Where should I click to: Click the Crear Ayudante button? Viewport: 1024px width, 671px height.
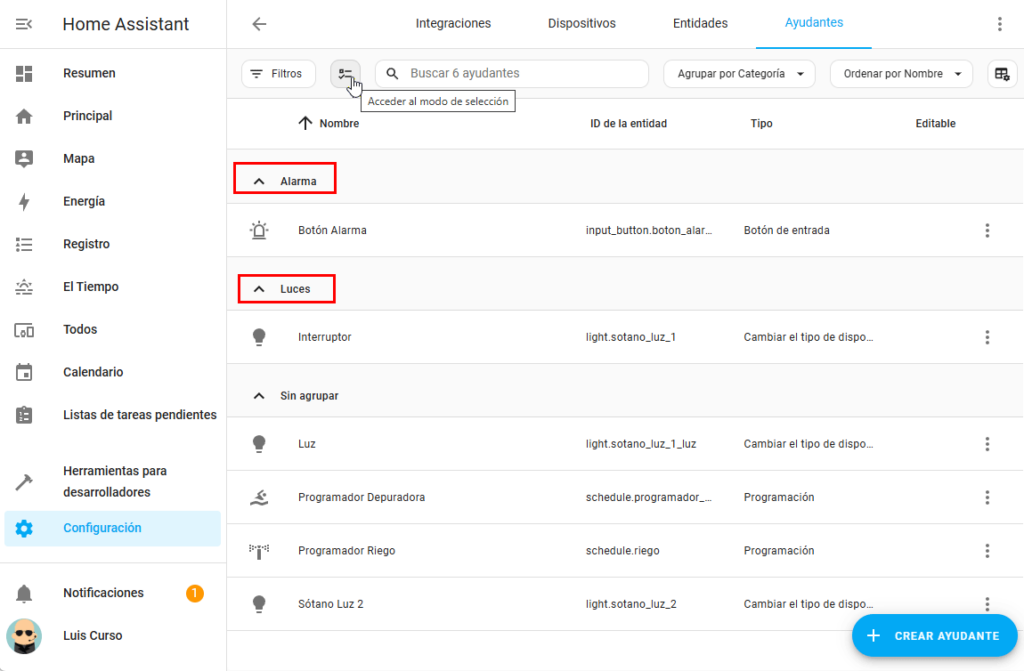click(x=934, y=636)
